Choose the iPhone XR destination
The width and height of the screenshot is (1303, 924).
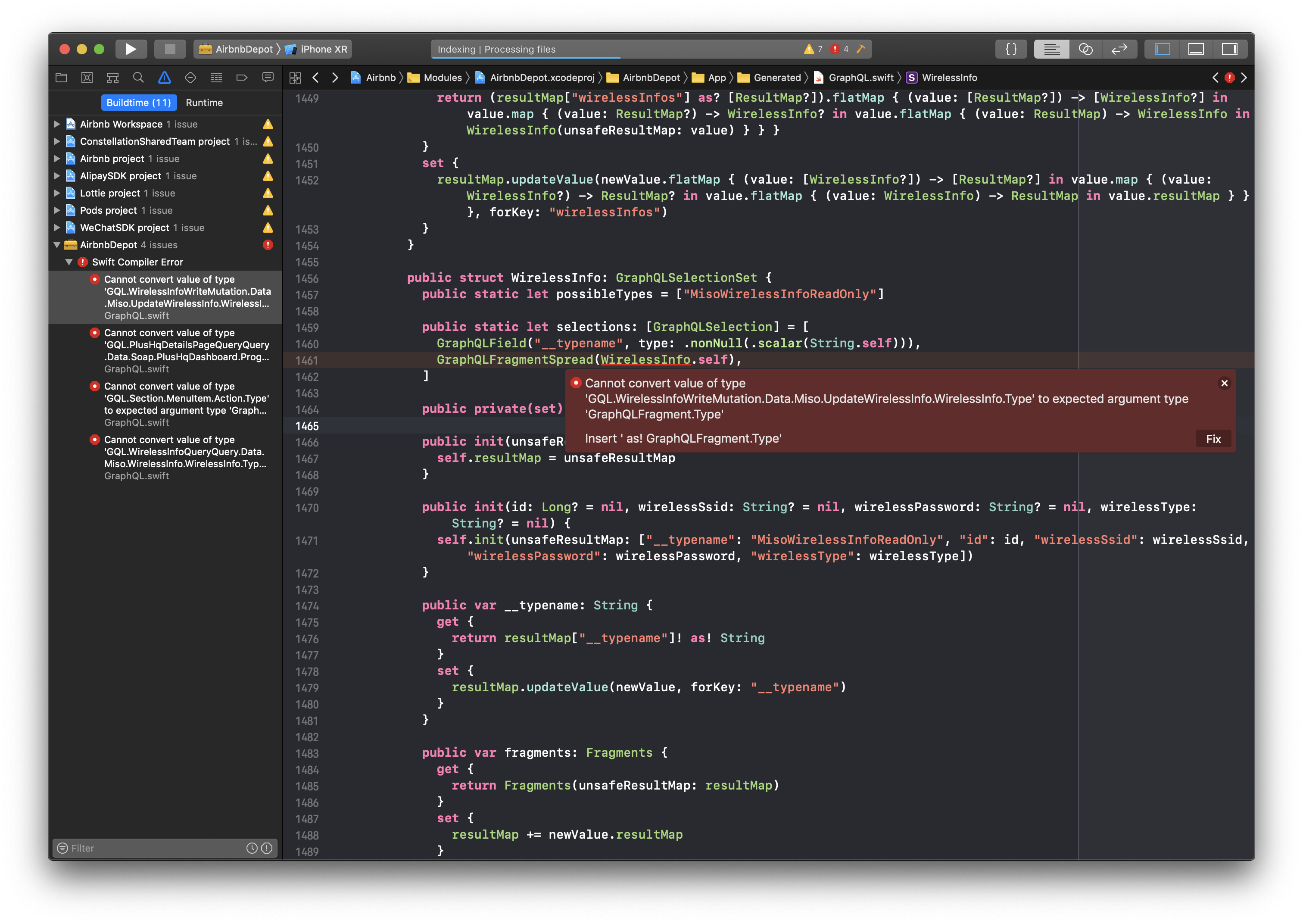pos(316,49)
